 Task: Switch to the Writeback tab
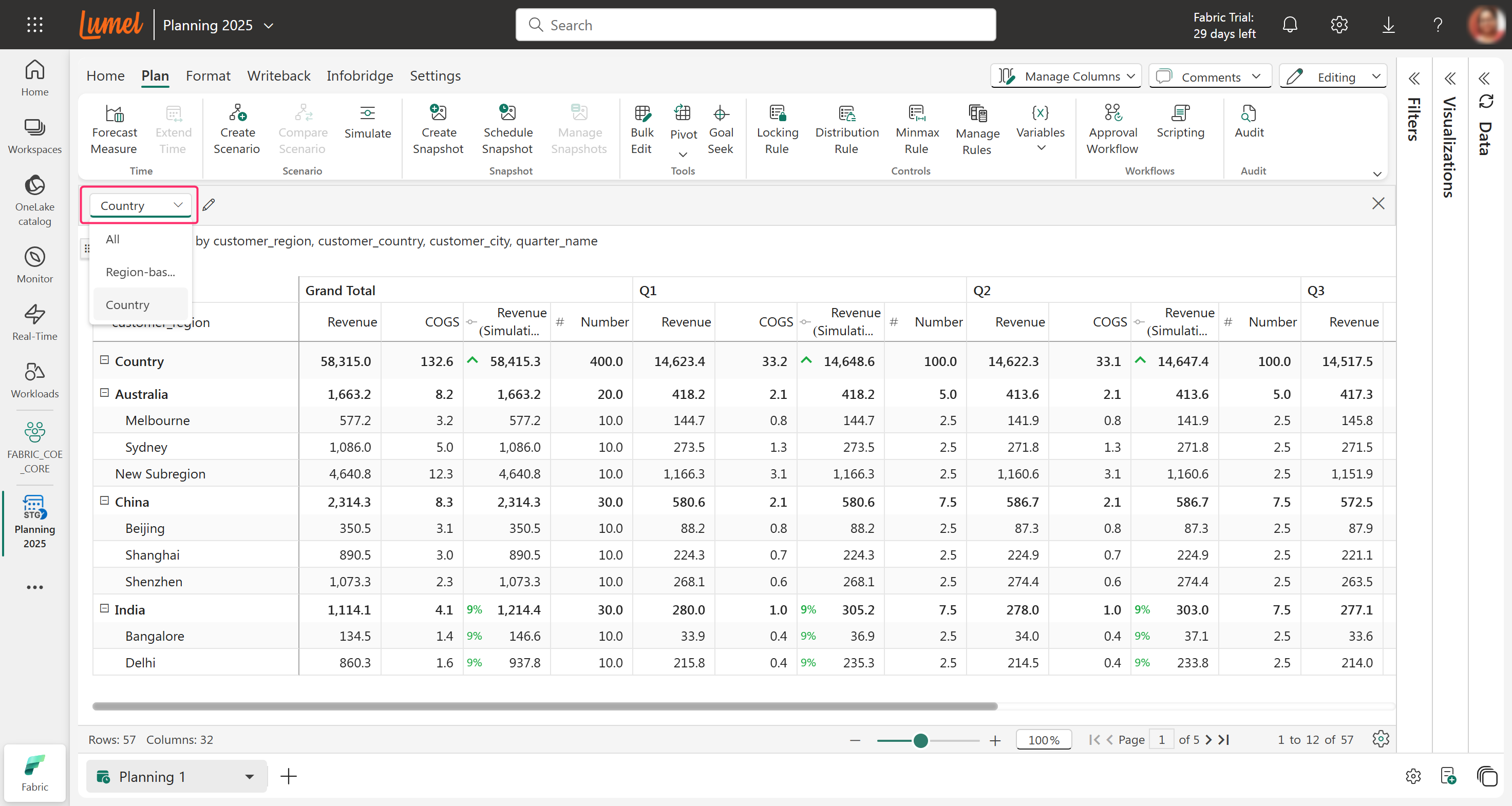(x=278, y=75)
